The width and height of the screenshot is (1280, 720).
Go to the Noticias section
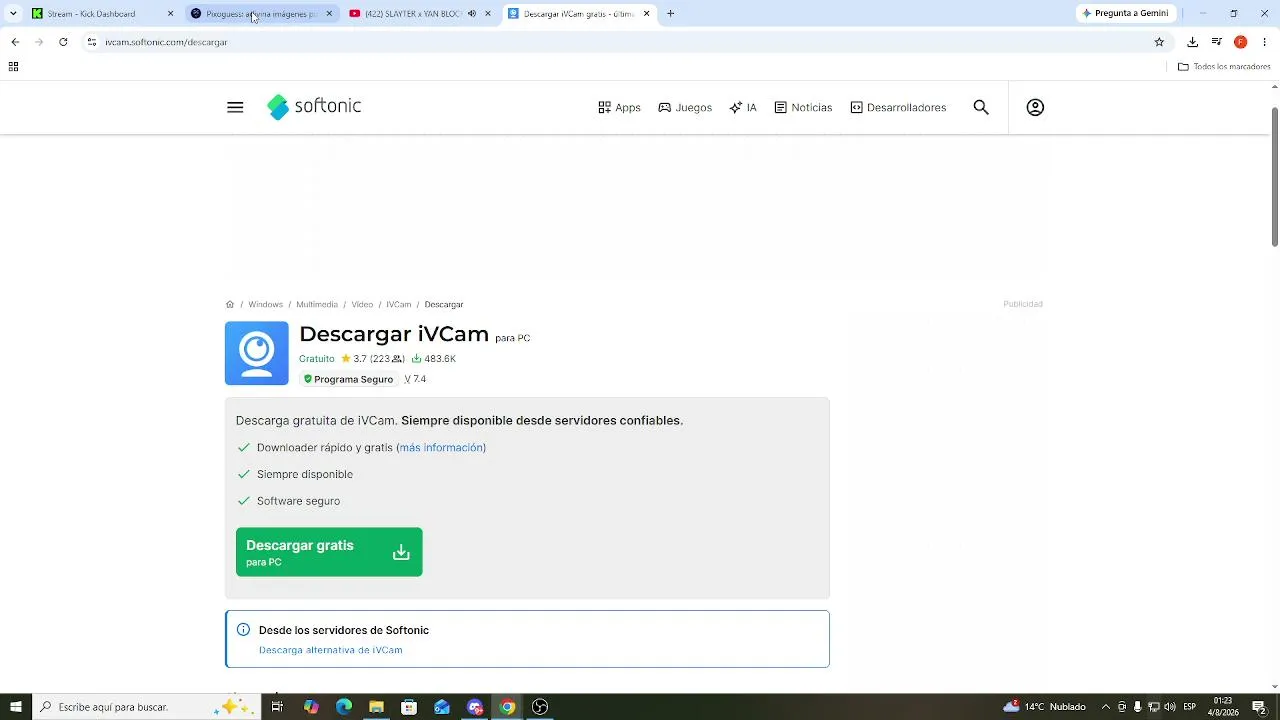coord(803,107)
